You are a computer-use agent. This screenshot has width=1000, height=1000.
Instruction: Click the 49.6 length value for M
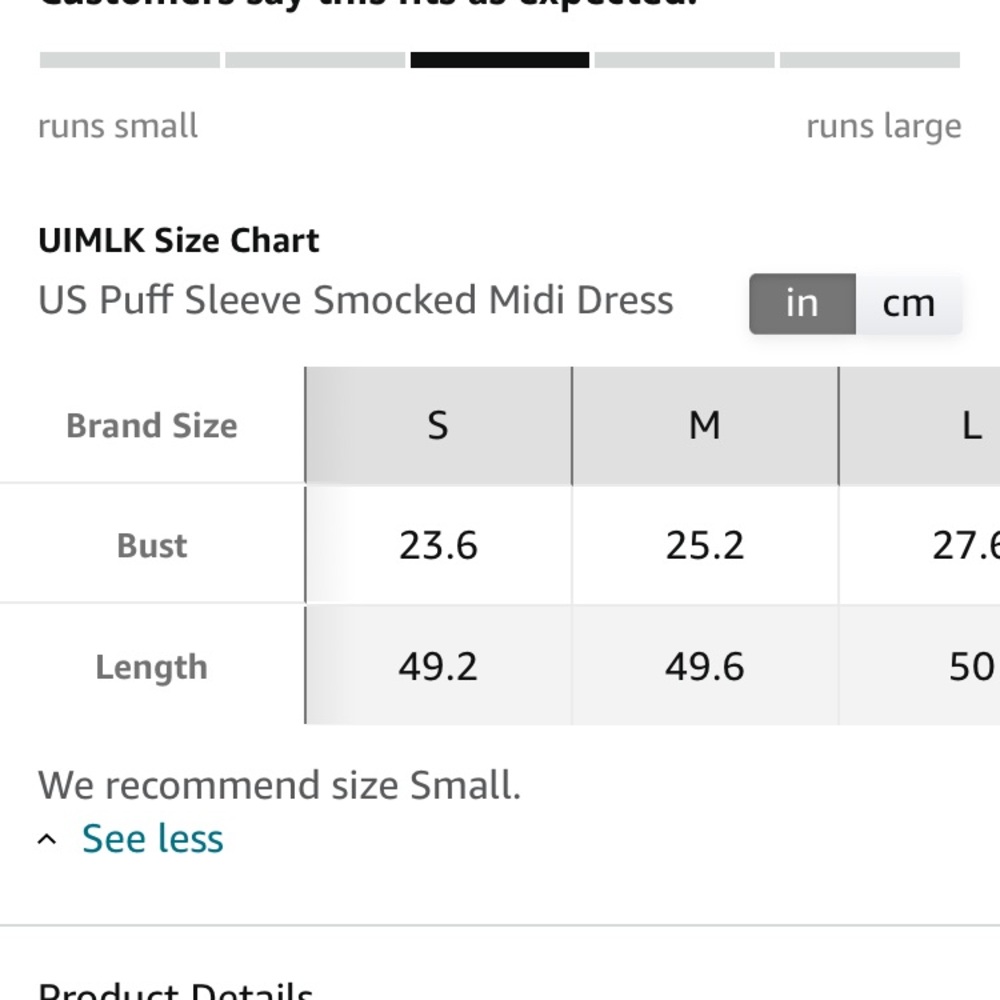(x=705, y=667)
